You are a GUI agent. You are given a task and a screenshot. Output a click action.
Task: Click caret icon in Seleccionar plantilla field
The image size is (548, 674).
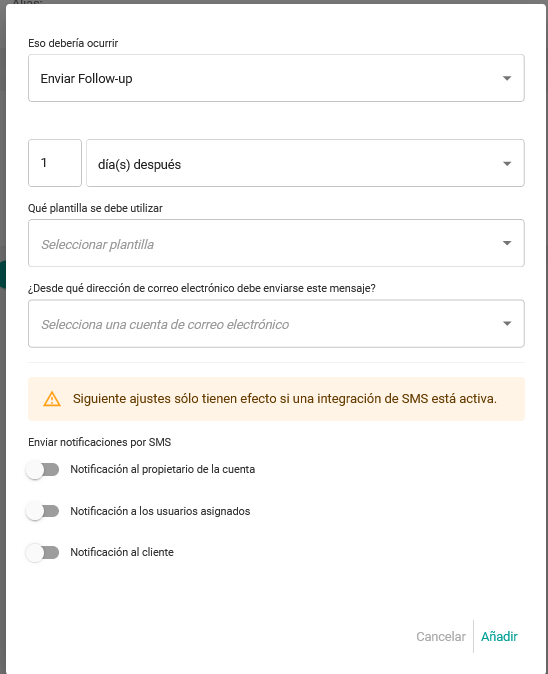pos(507,243)
